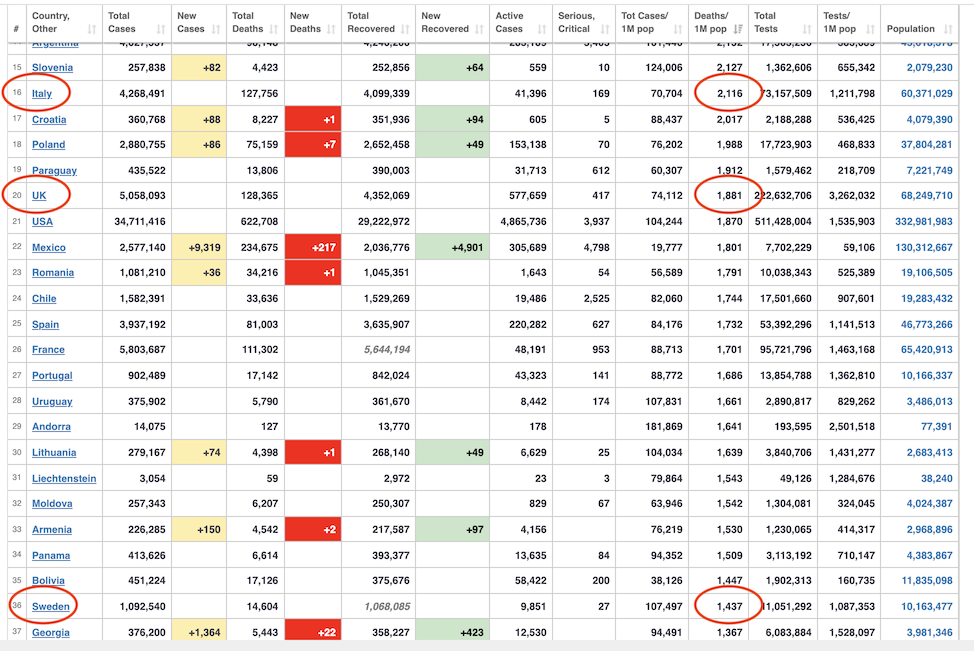Screen dimensions: 974x651
Task: Sort table by Total Tests column
Action: click(x=783, y=23)
